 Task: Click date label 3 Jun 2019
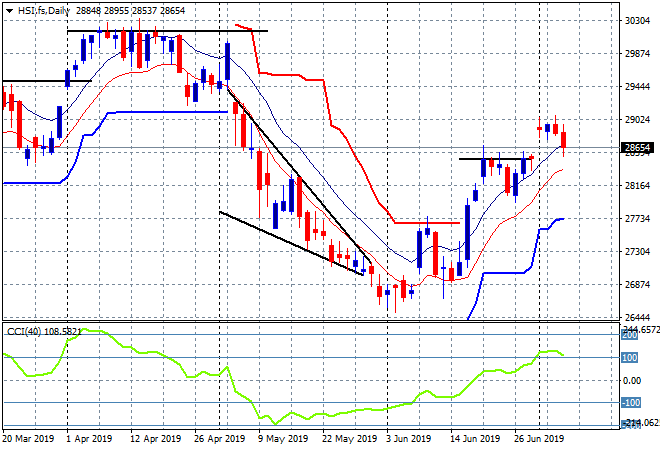click(408, 439)
